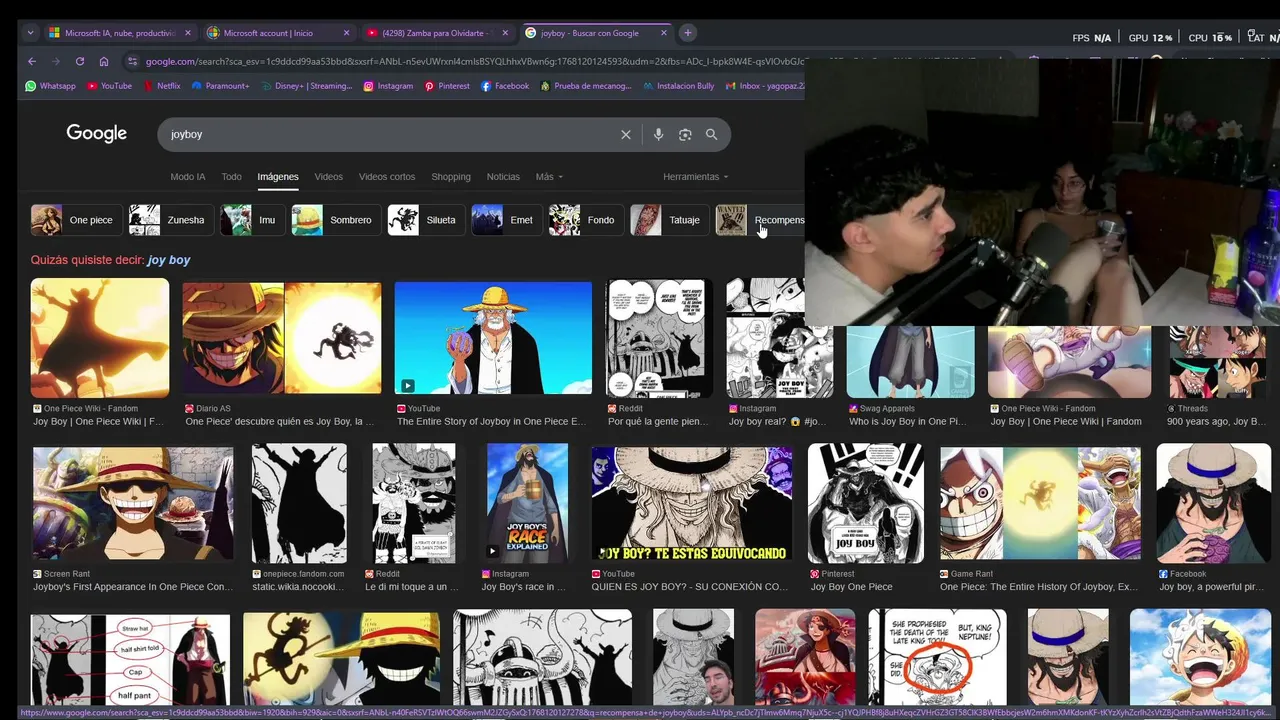Open a new browser tab with plus button

(687, 33)
